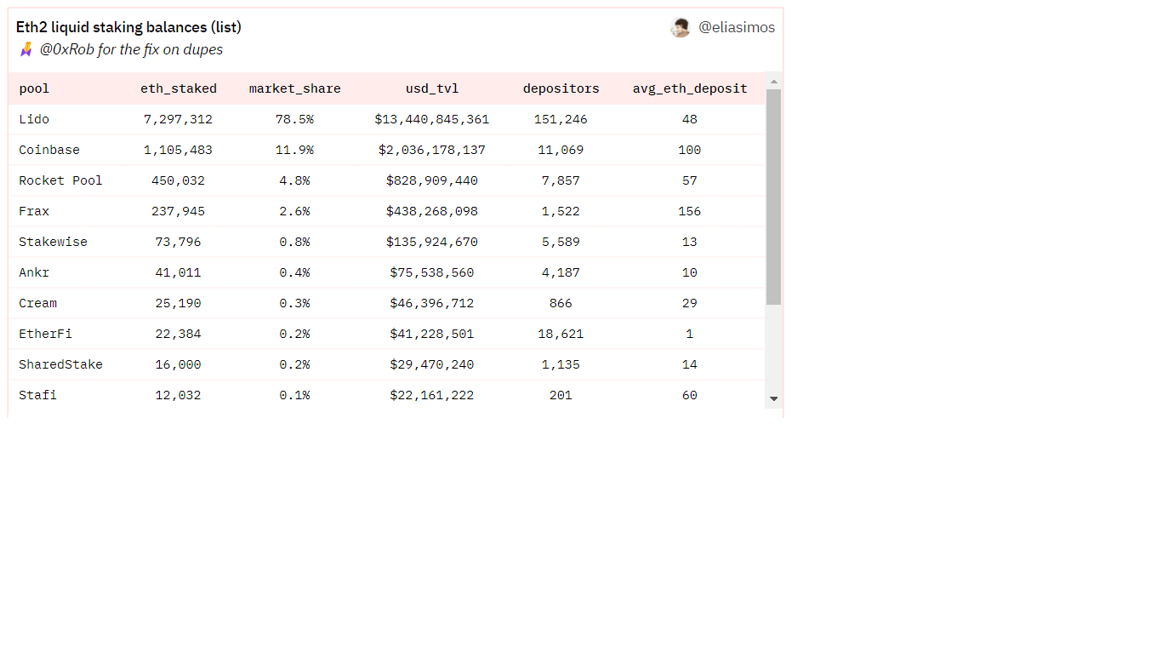This screenshot has width=1152, height=648.
Task: Click the 25,190 eth_staked value
Action: 178,303
